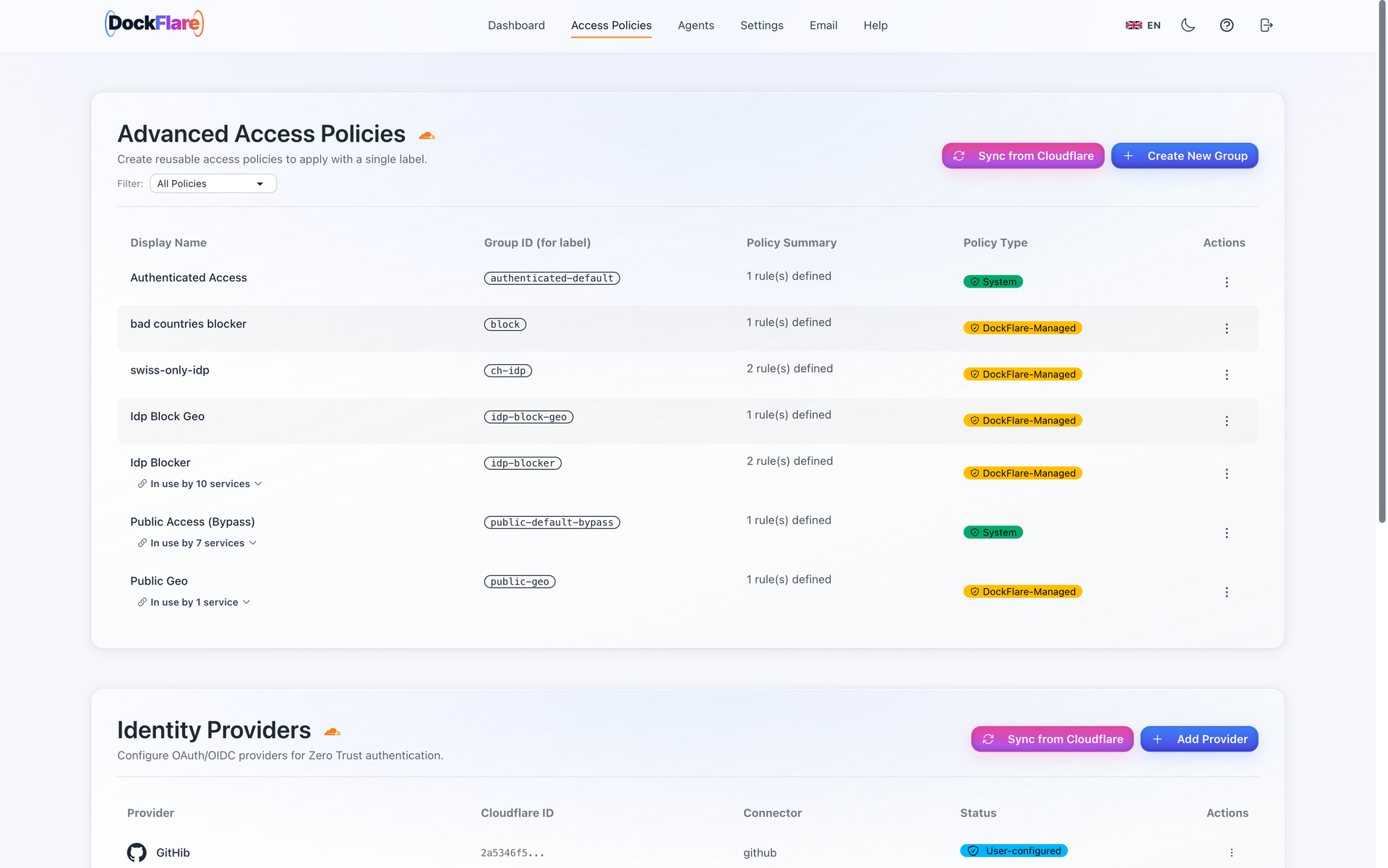The height and width of the screenshot is (868, 1388).
Task: Switch to the Agents tab
Action: [695, 25]
